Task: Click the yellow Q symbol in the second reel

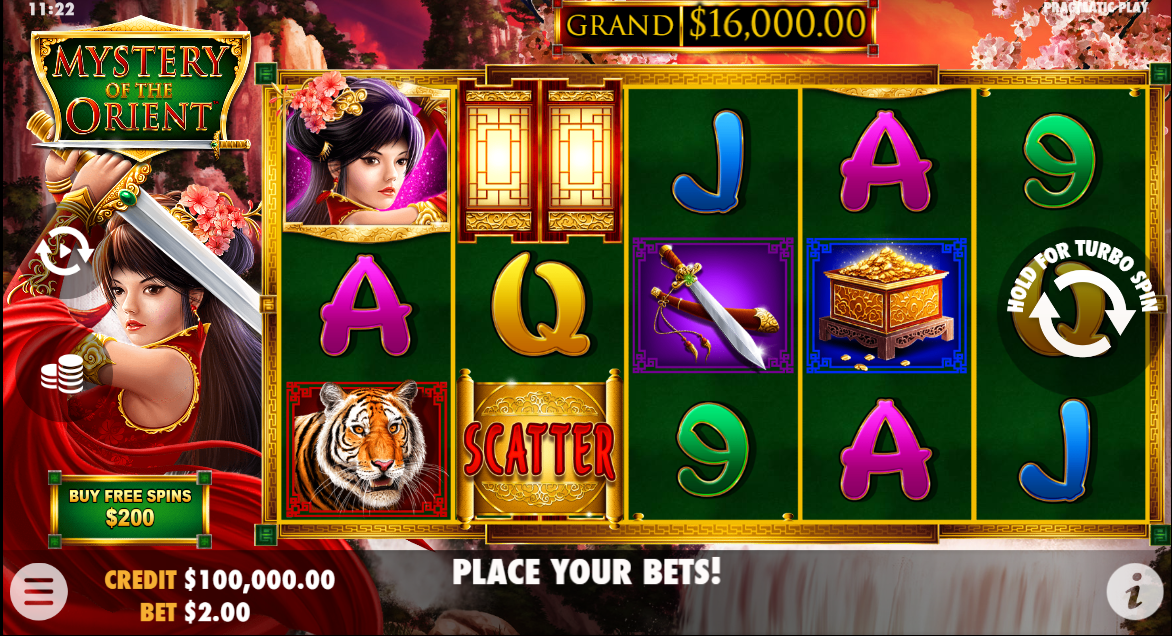Action: (540, 306)
